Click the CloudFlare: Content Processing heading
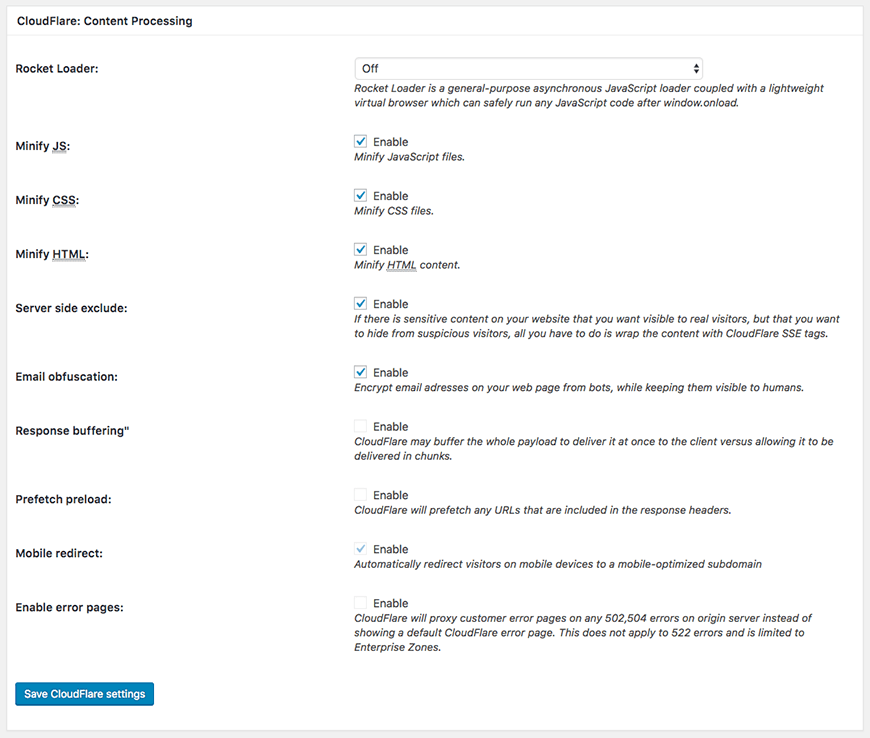Screen dimensions: 870x738 coord(105,20)
